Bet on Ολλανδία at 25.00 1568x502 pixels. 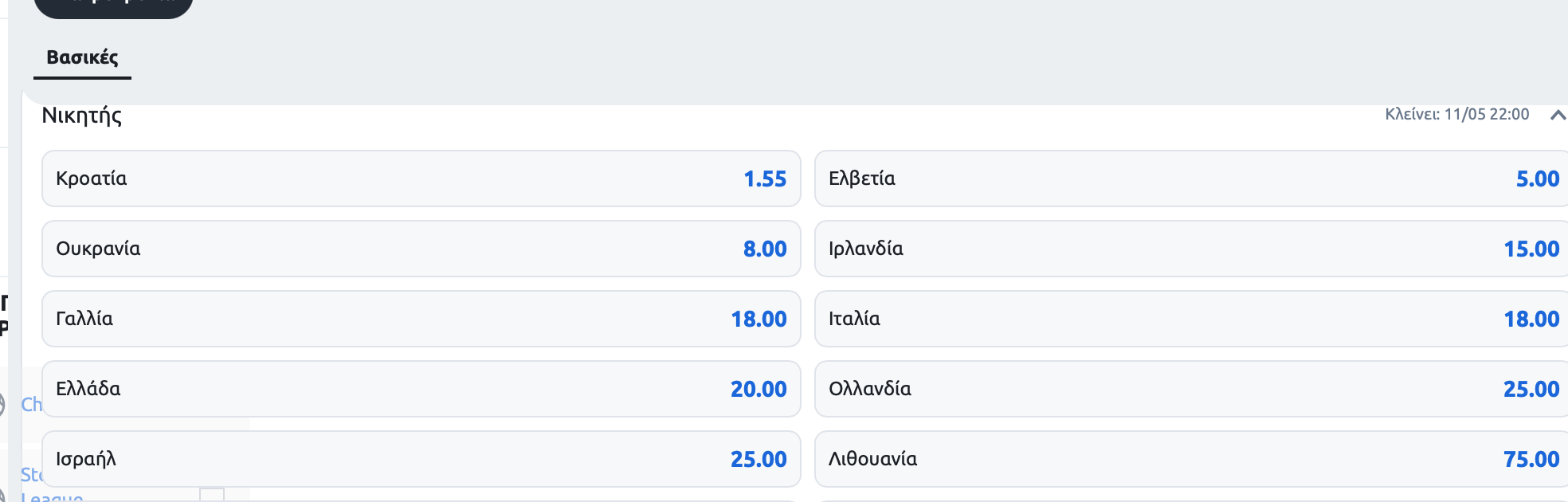[x=1191, y=389]
